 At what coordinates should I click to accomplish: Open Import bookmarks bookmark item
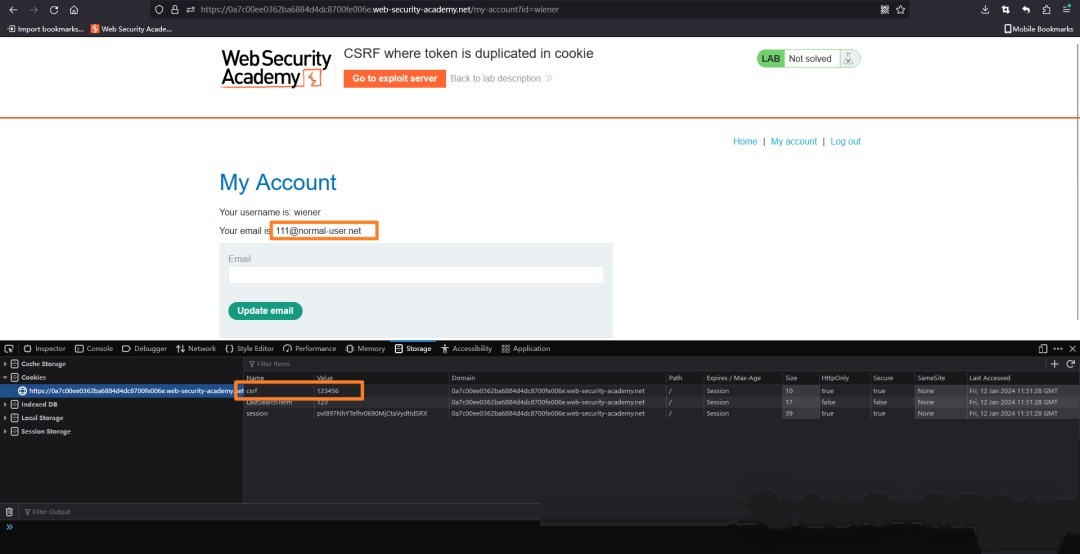(x=45, y=29)
